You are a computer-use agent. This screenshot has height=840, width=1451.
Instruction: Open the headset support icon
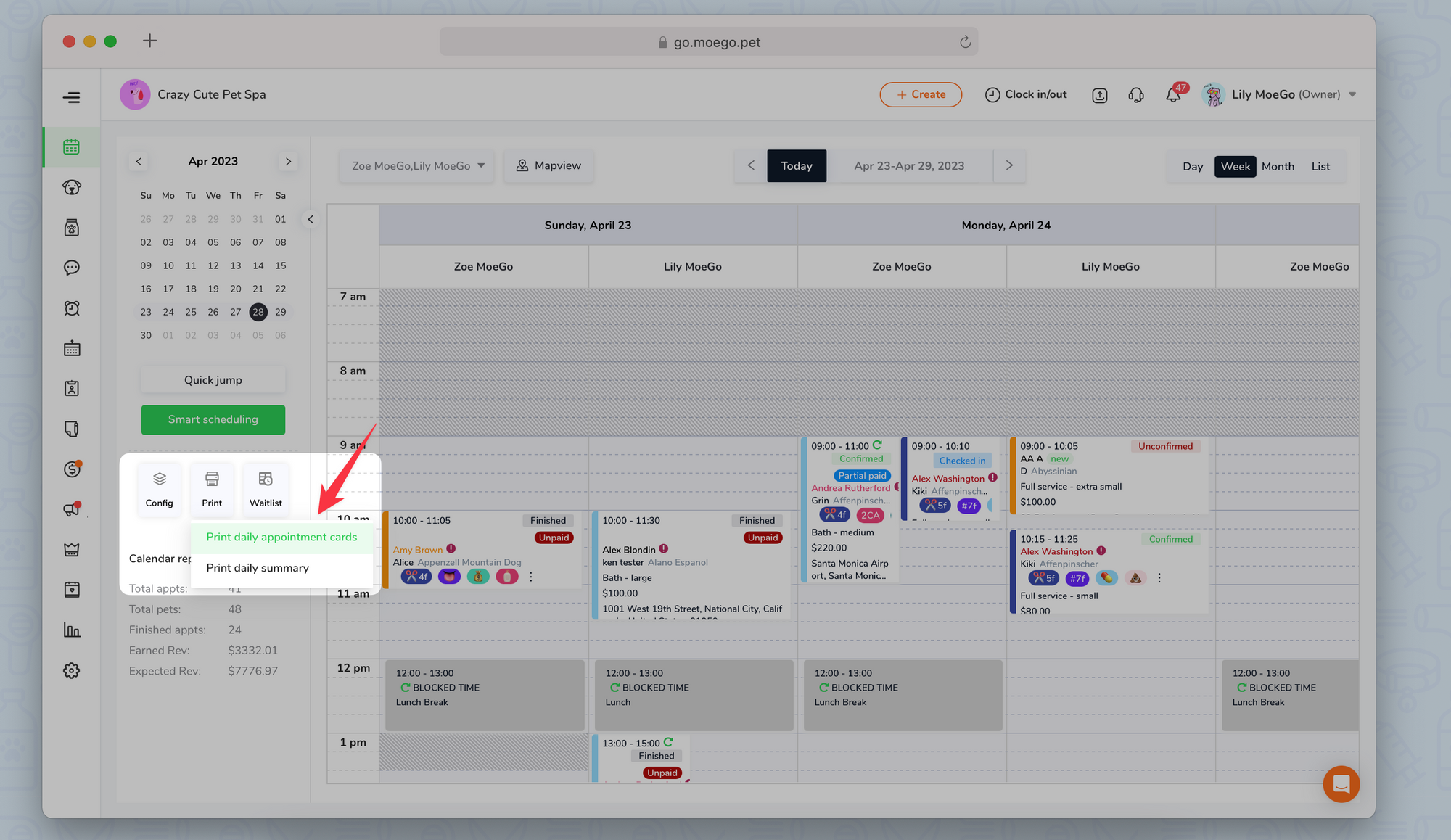1136,95
